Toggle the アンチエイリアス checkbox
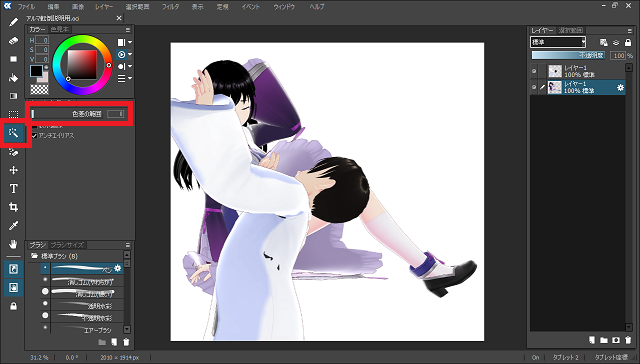 tap(34, 135)
